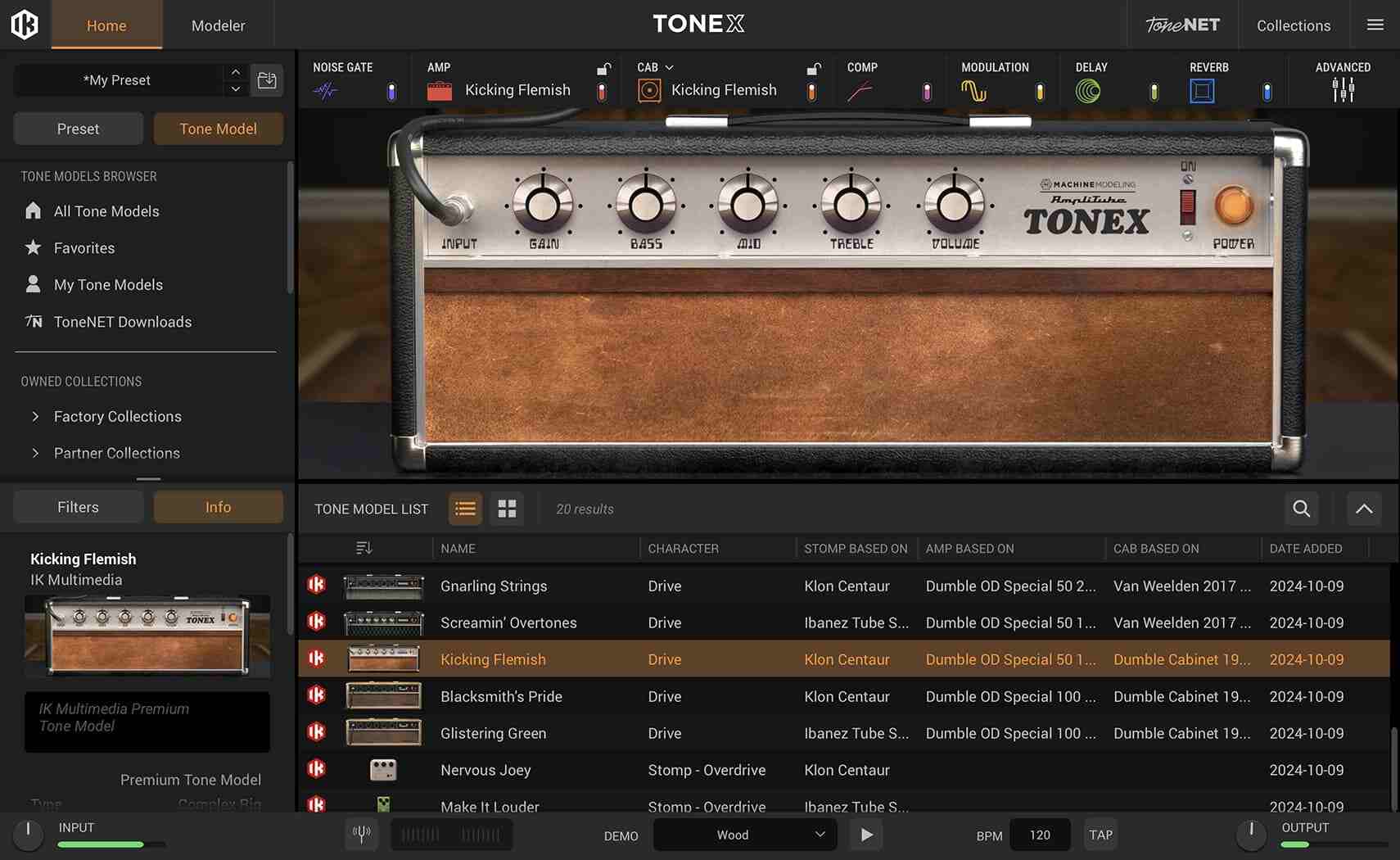The width and height of the screenshot is (1400, 860).
Task: Click the save preset icon
Action: click(267, 79)
